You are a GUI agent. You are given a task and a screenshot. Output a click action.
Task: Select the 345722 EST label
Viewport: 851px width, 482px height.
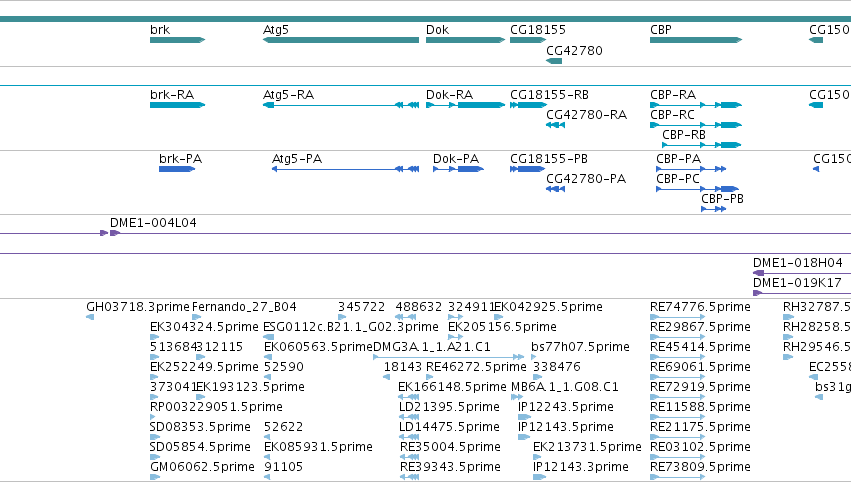coord(361,307)
